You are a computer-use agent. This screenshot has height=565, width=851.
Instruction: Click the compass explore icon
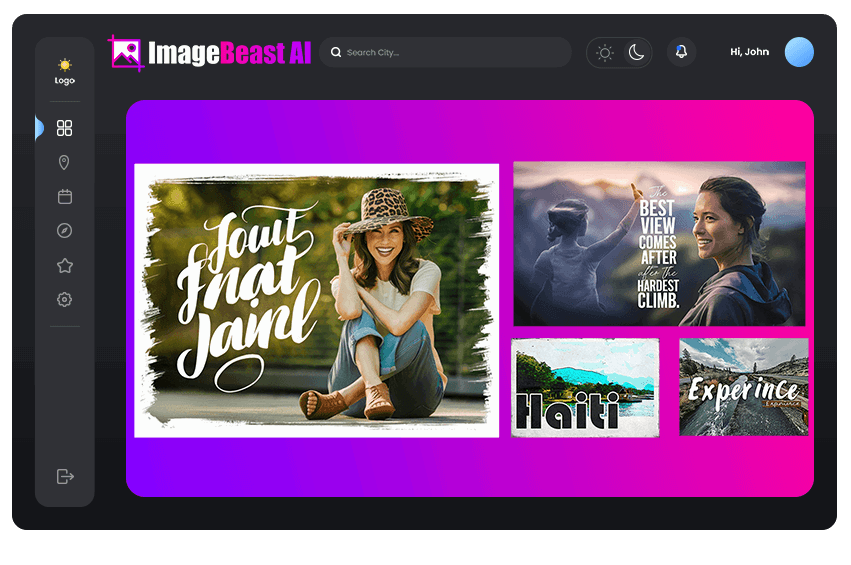pos(65,231)
